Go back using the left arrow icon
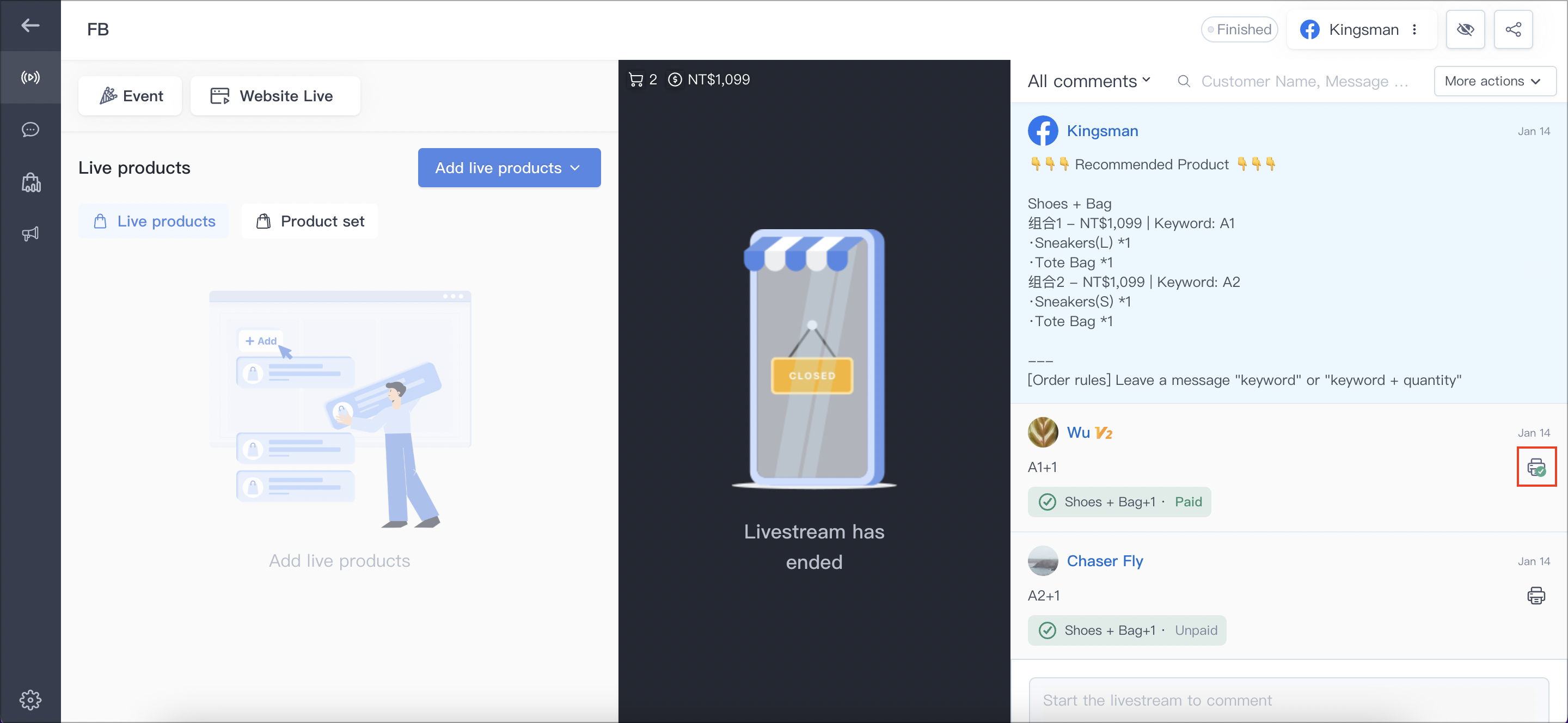The width and height of the screenshot is (1568, 723). click(x=30, y=26)
